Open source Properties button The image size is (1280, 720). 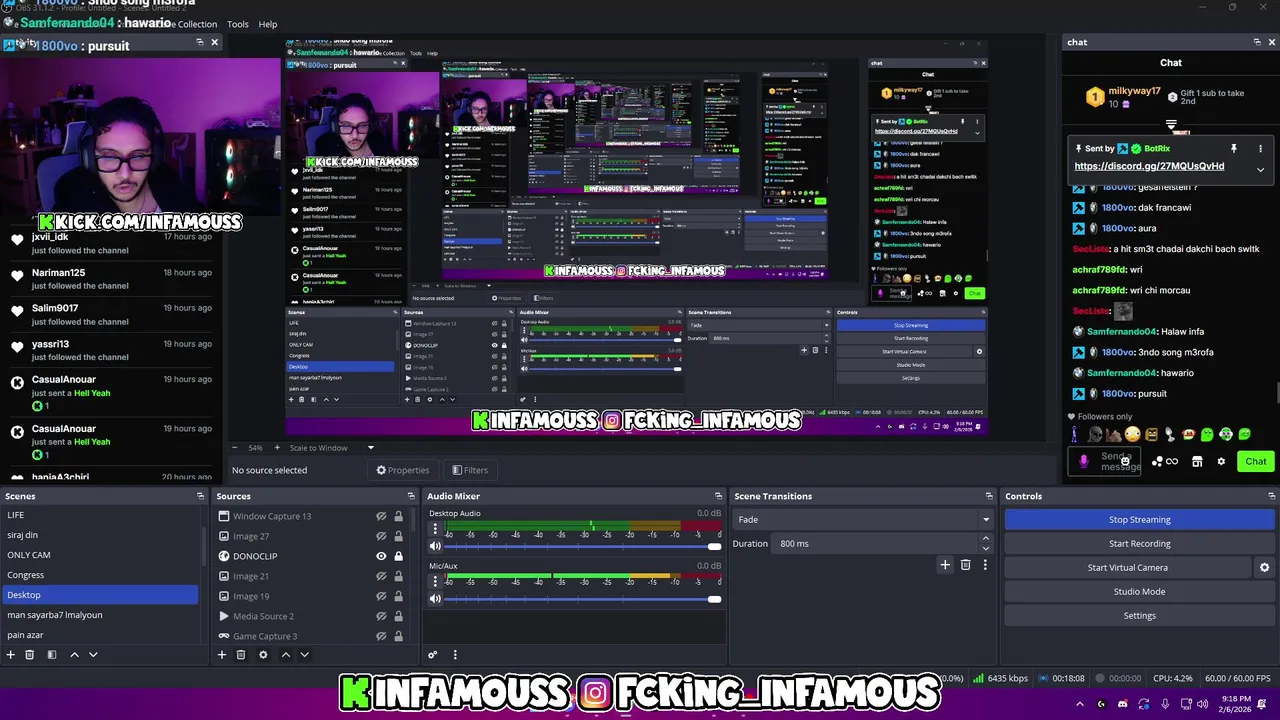pos(403,470)
